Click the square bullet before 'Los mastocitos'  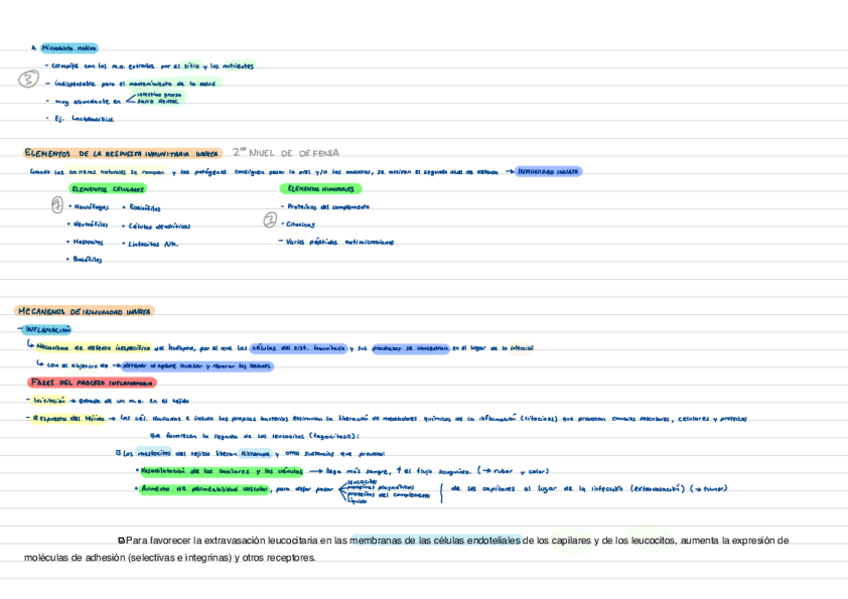click(x=119, y=452)
